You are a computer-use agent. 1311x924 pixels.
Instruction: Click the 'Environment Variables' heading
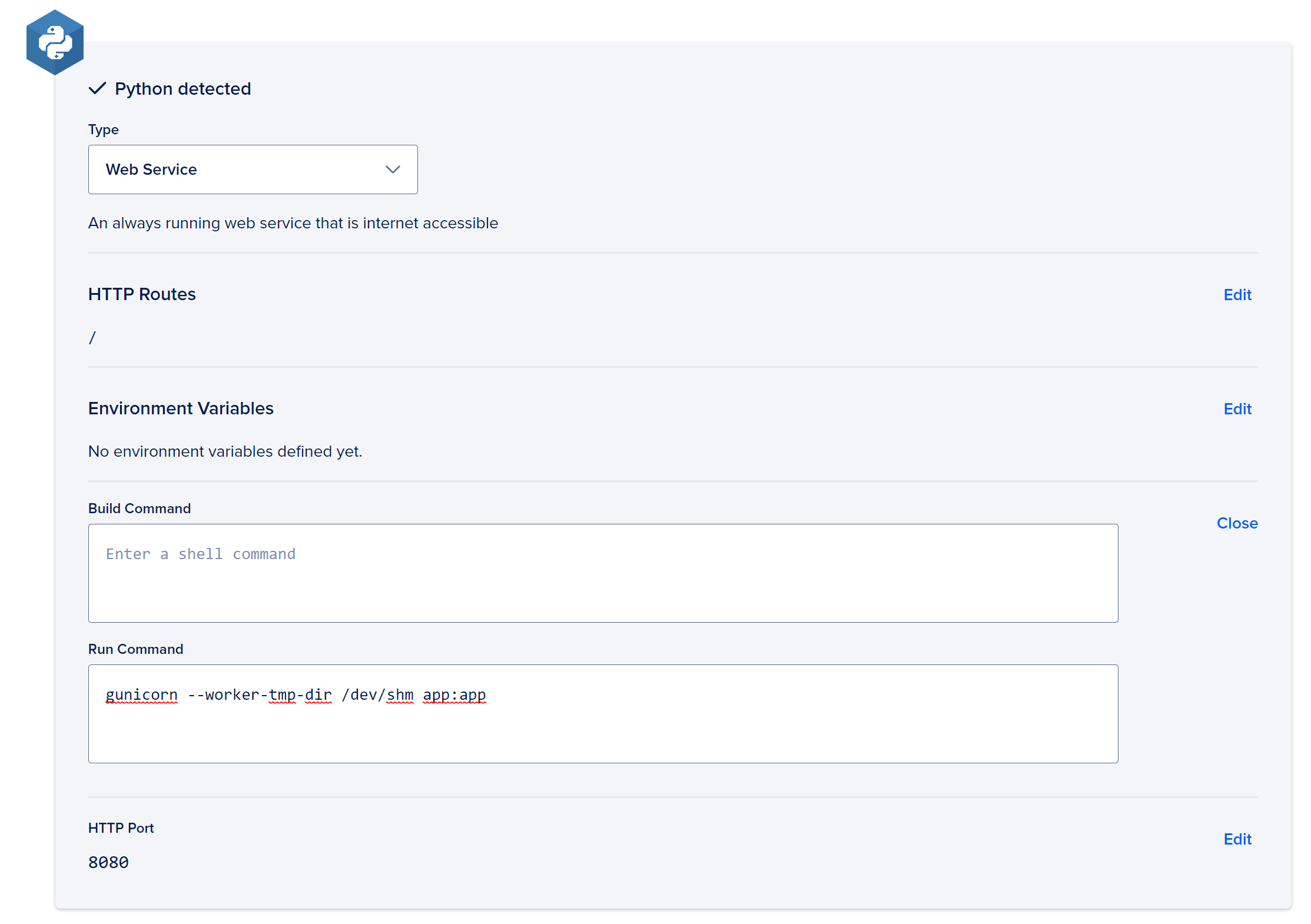pyautogui.click(x=181, y=408)
